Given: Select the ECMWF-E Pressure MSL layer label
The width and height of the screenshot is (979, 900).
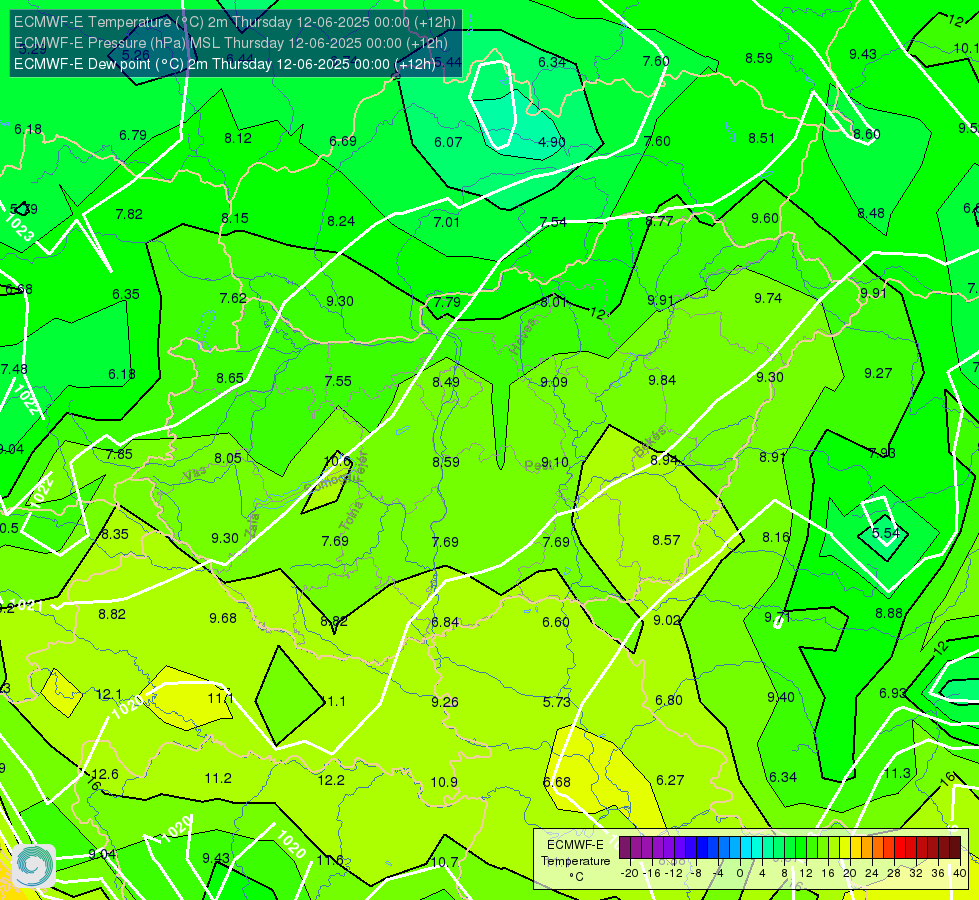Looking at the screenshot, I should [230, 43].
